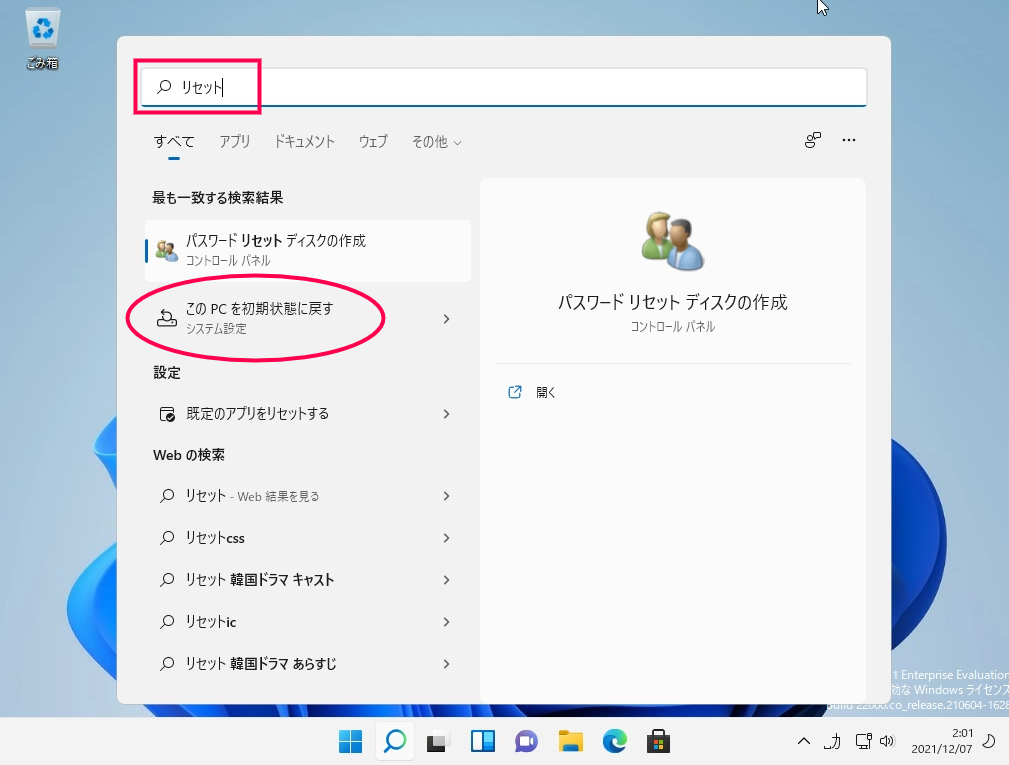Click the Windows Start button
Image resolution: width=1009 pixels, height=765 pixels.
(x=351, y=741)
